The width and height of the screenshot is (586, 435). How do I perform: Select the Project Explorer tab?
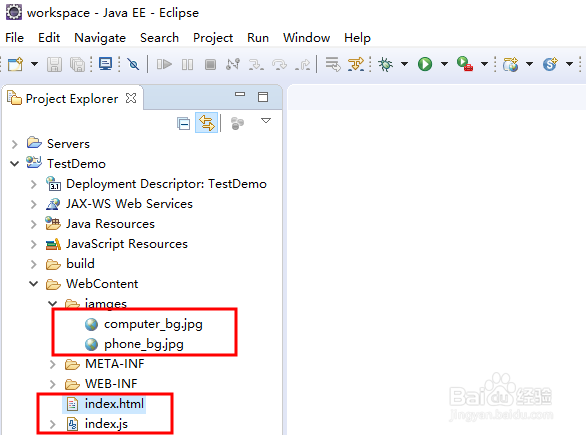[x=71, y=99]
